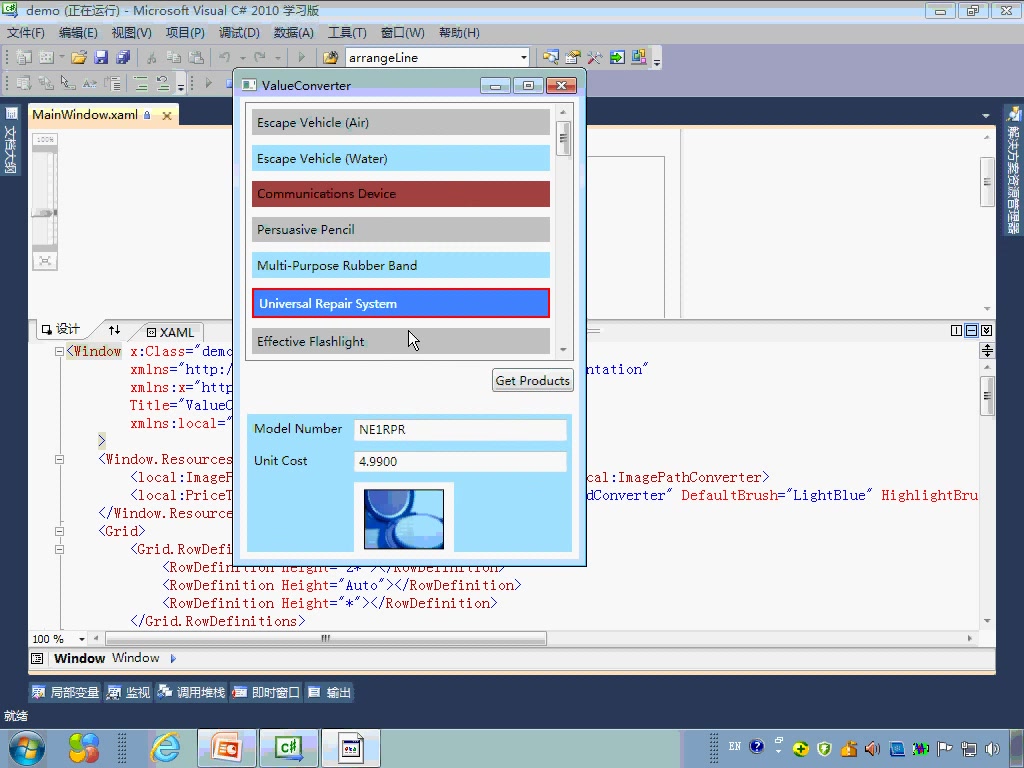This screenshot has width=1024, height=768.
Task: Click the Save All toolbar icon
Action: point(123,58)
